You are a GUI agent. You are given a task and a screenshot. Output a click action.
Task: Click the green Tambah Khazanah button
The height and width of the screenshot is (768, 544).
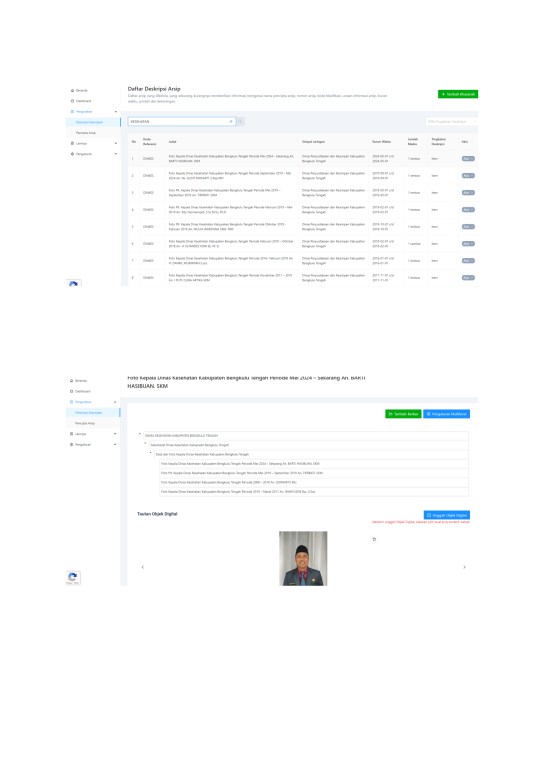point(458,94)
